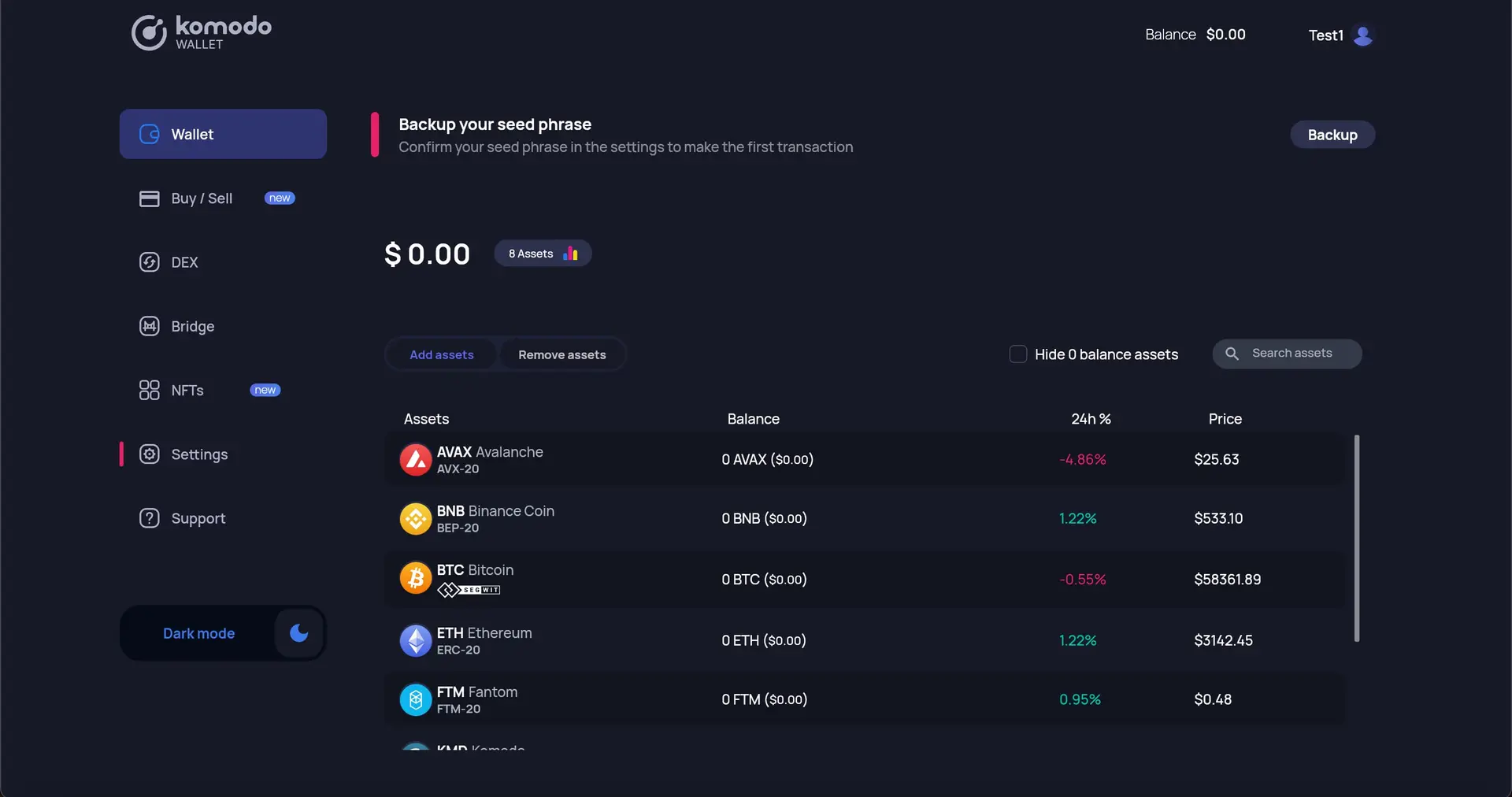This screenshot has height=797, width=1512.
Task: Select the ETH Ethereum row
Action: click(x=787, y=640)
